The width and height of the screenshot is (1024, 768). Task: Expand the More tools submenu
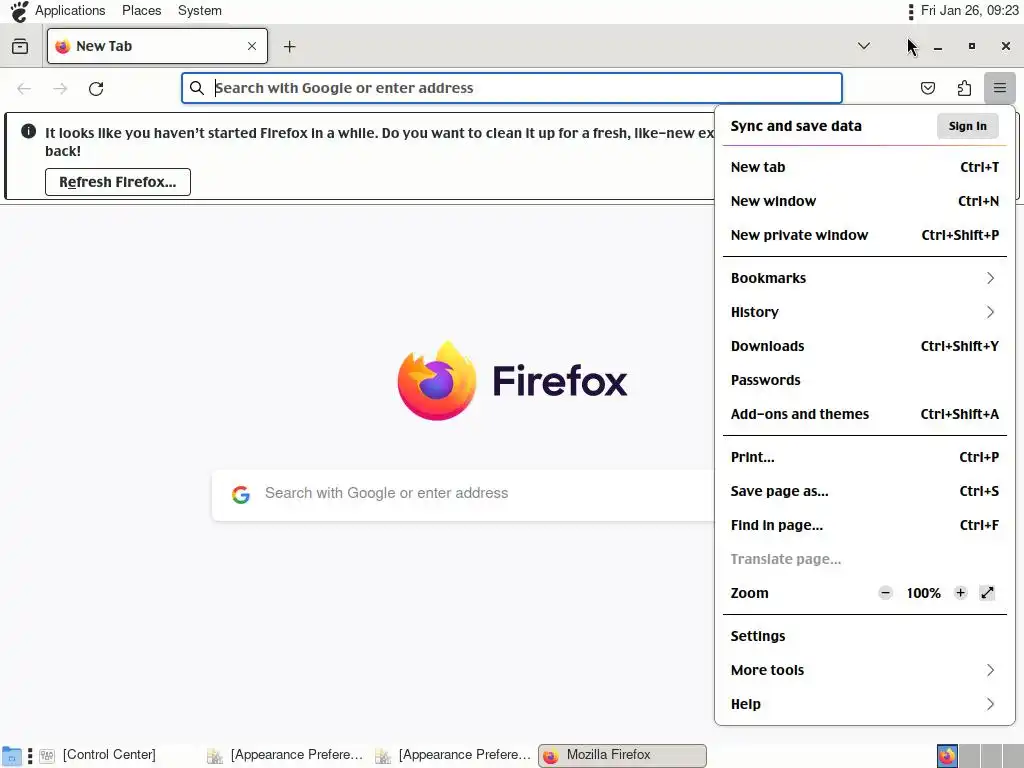pyautogui.click(x=865, y=670)
